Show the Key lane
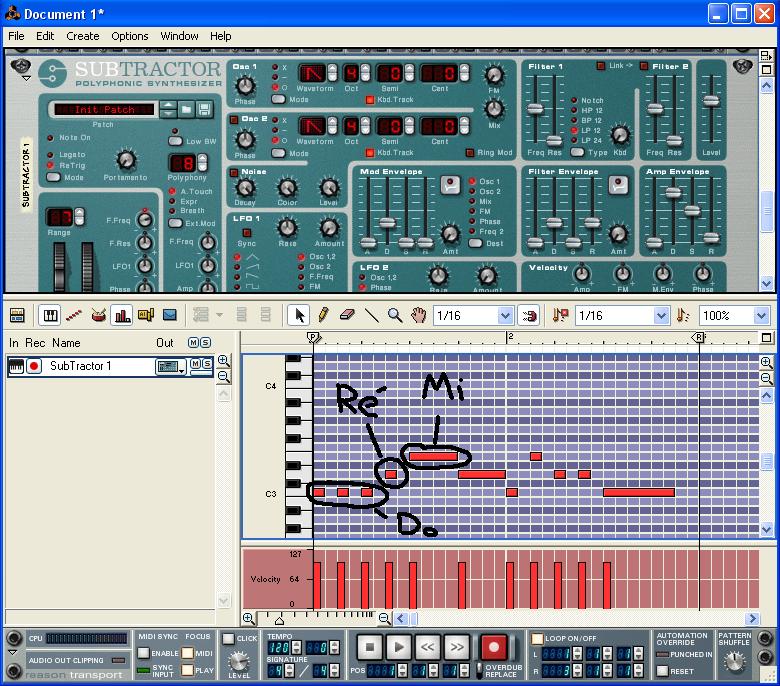 [x=50, y=315]
